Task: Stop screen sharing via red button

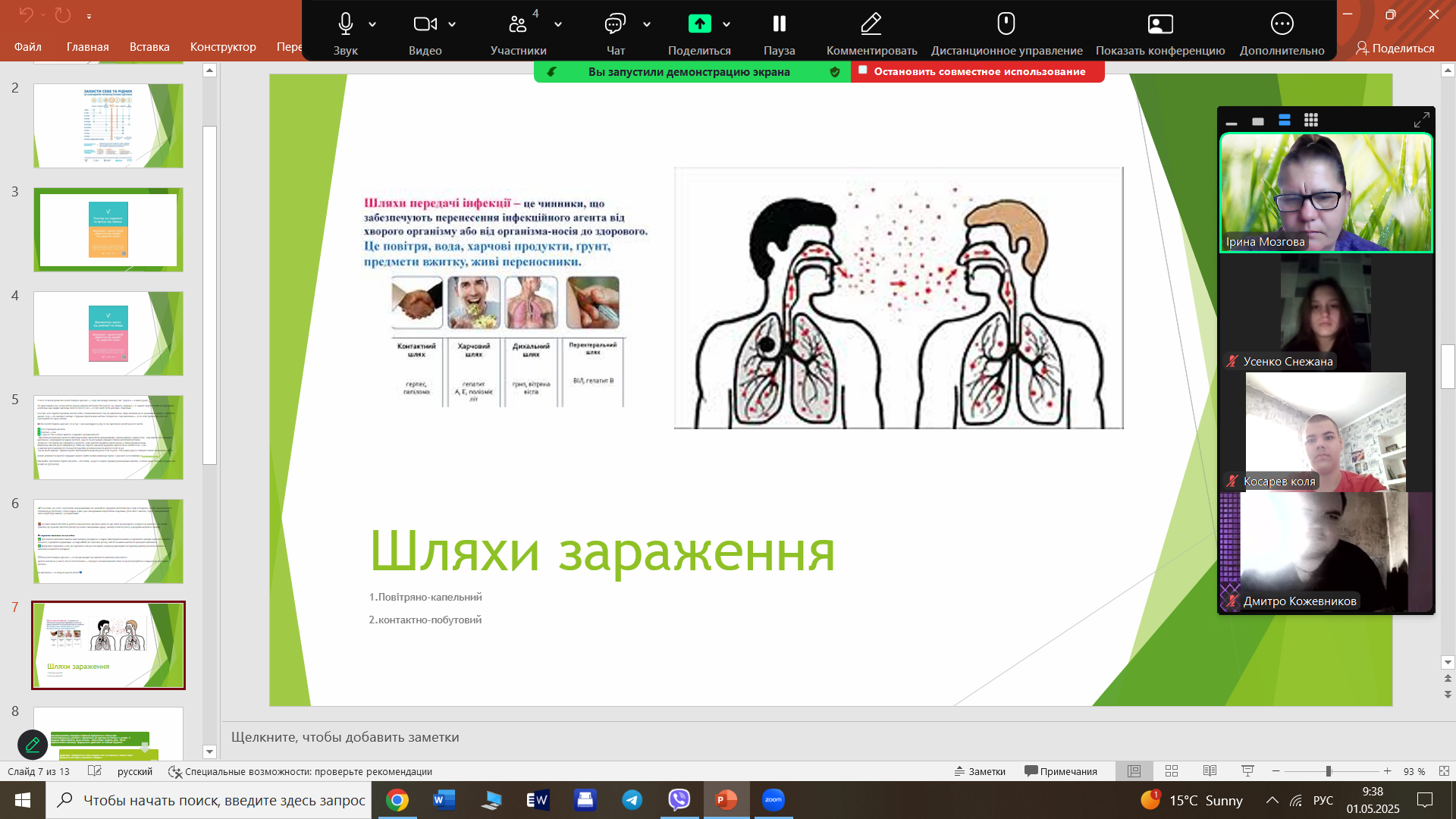Action: [x=977, y=71]
